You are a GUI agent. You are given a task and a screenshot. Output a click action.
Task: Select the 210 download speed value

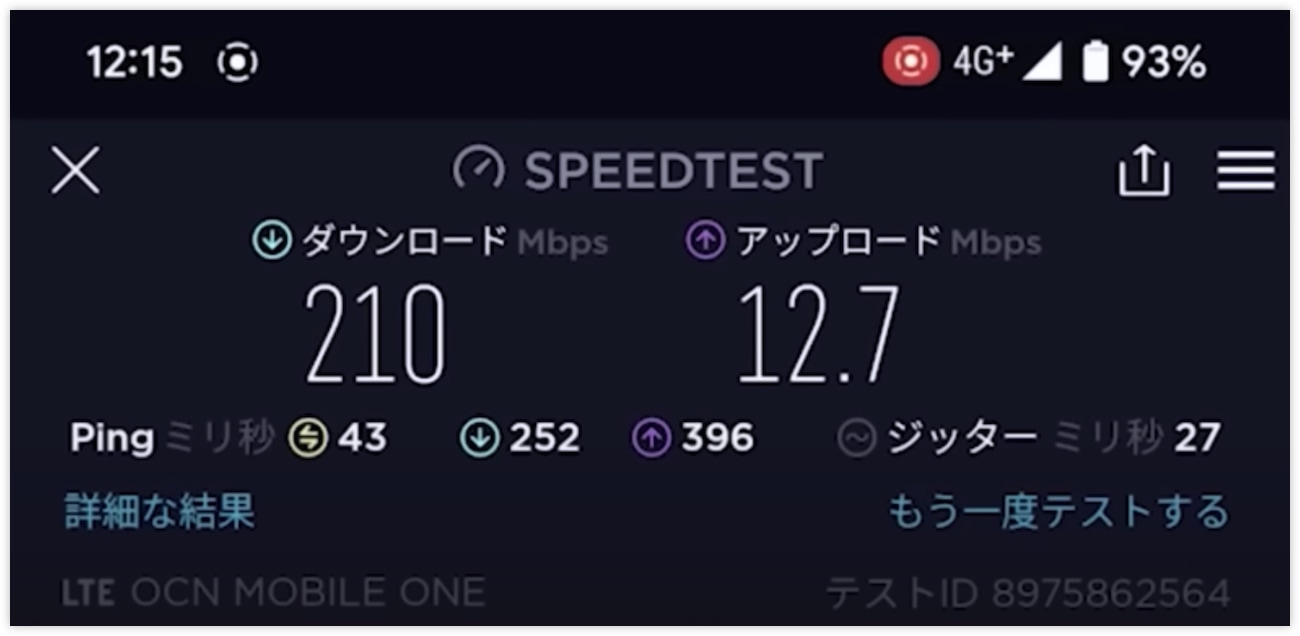click(375, 335)
